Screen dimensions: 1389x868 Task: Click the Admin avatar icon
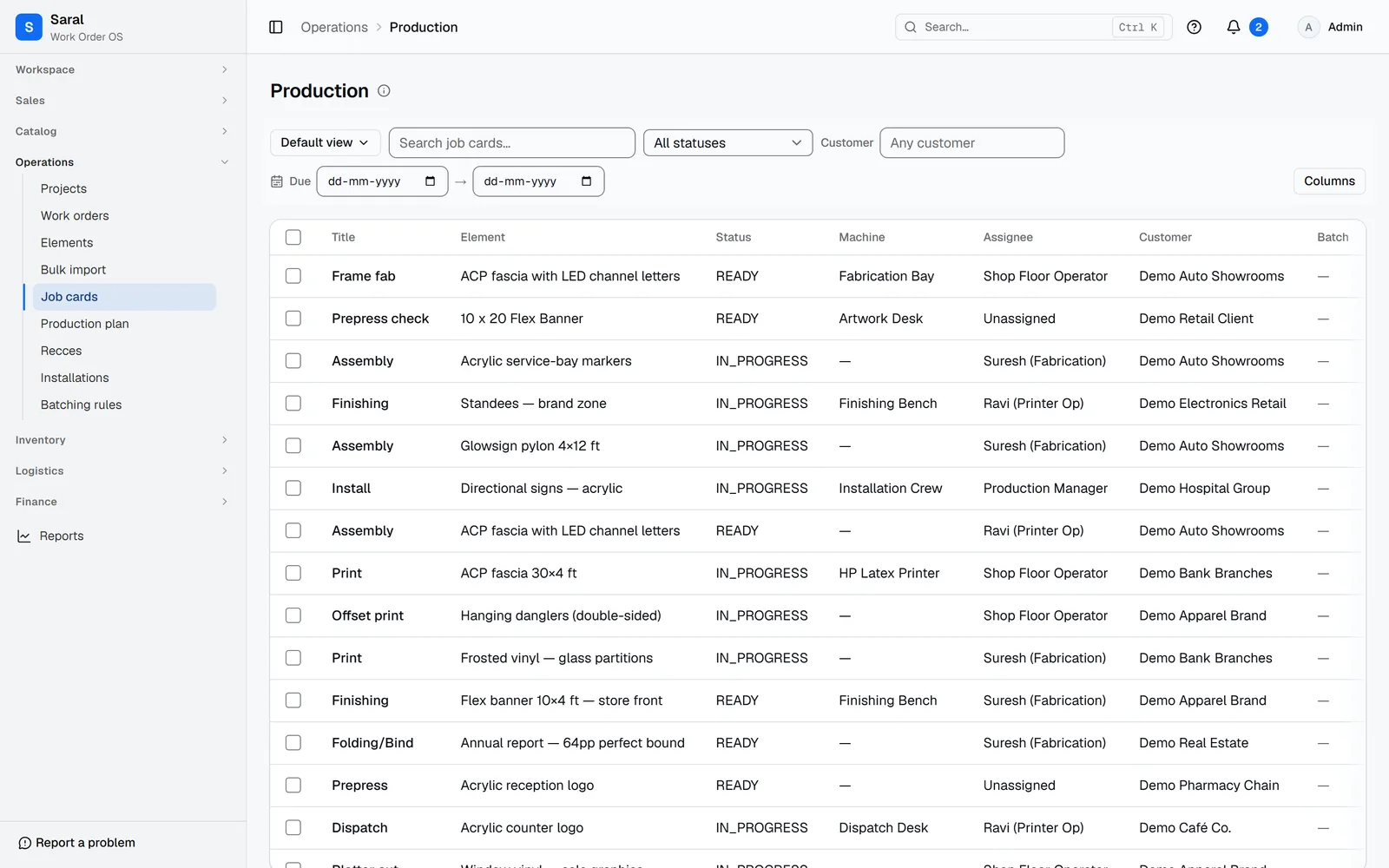[1308, 27]
